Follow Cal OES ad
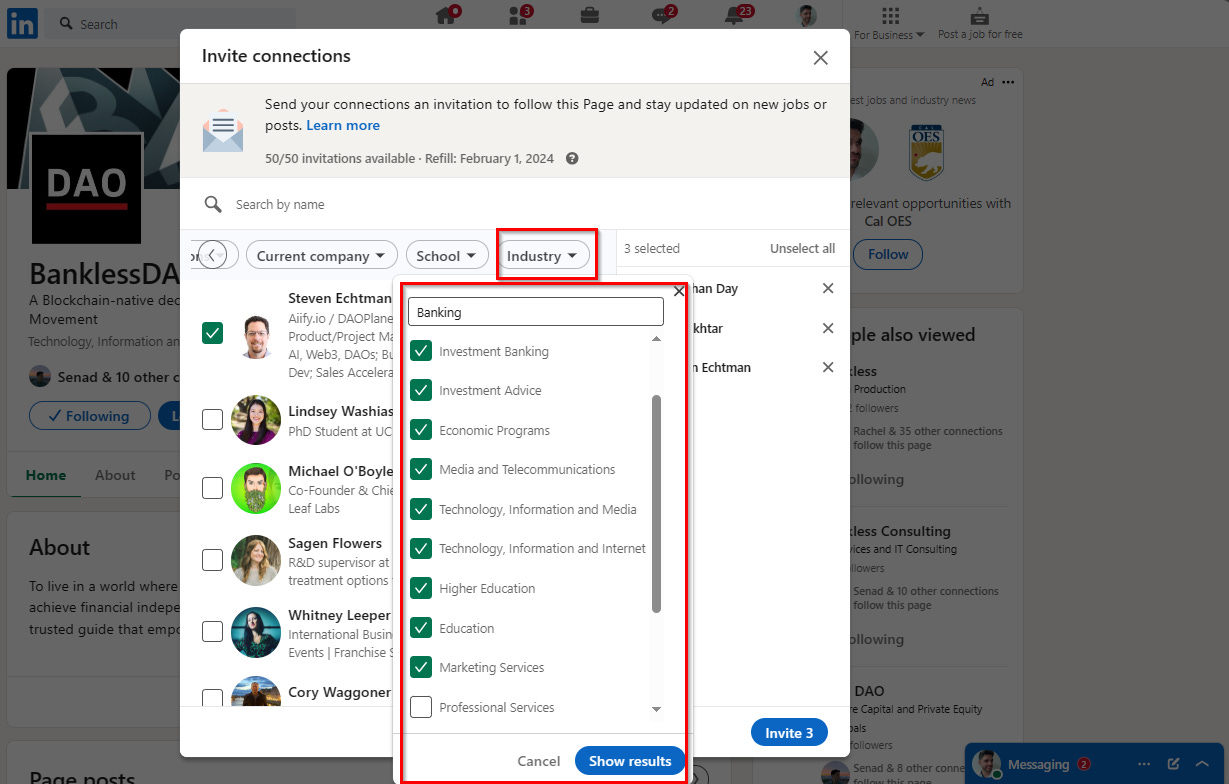 click(888, 254)
